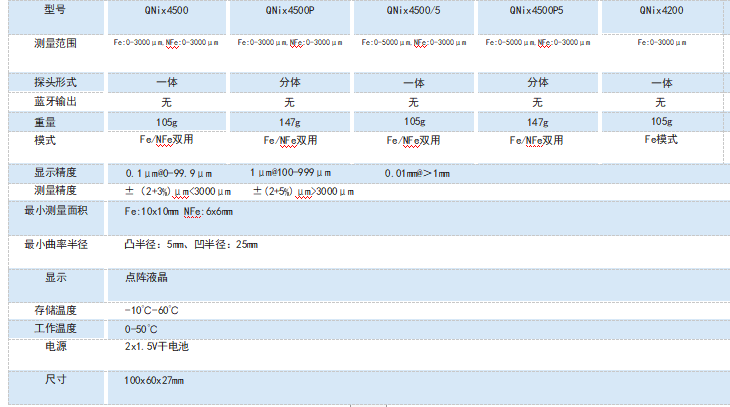Viewport: 730px width, 407px height.
Task: Select the QNix4500P model header cell
Action: pyautogui.click(x=290, y=10)
